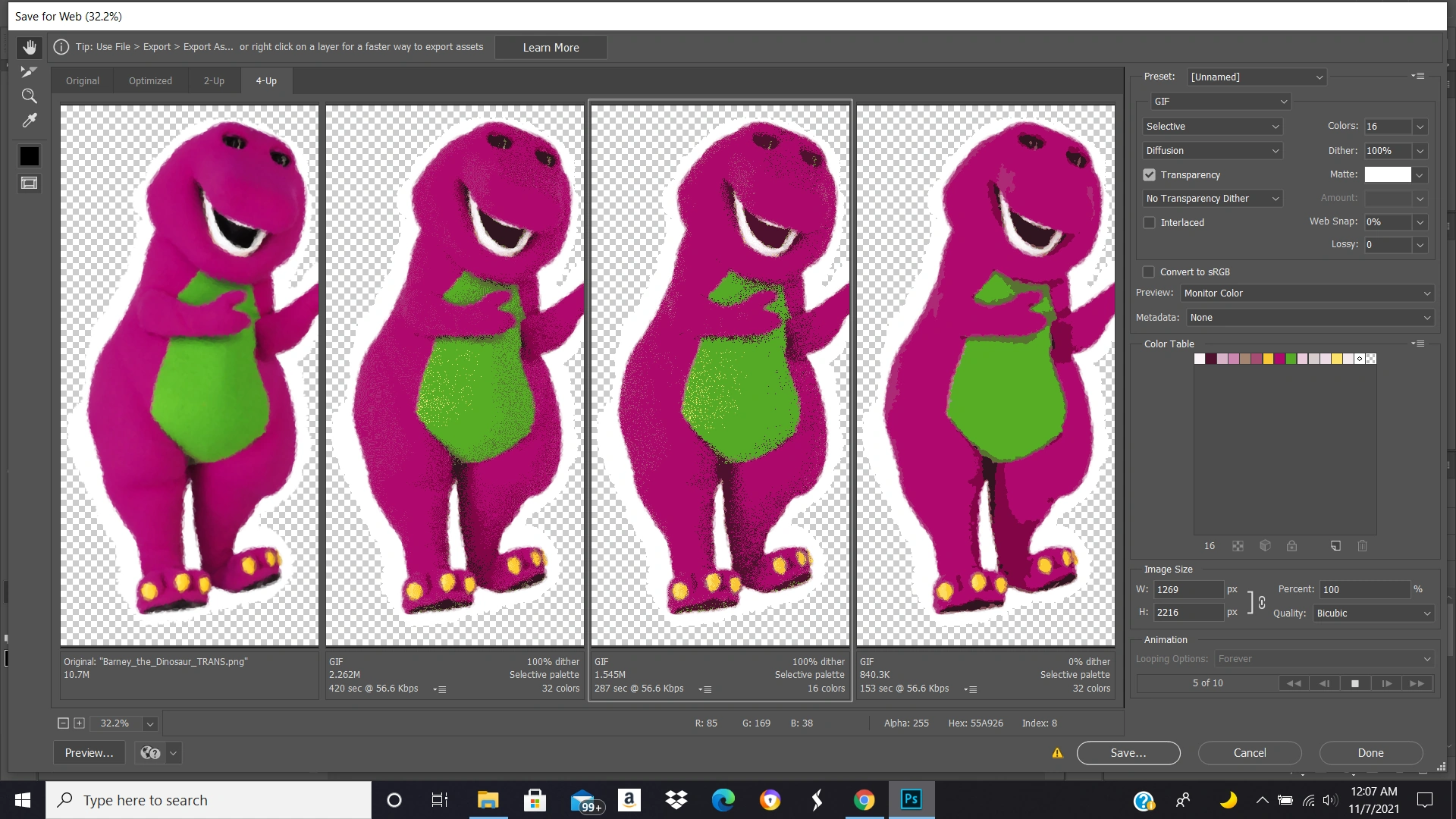Image resolution: width=1456 pixels, height=819 pixels.
Task: Click the Learn More button
Action: point(551,47)
